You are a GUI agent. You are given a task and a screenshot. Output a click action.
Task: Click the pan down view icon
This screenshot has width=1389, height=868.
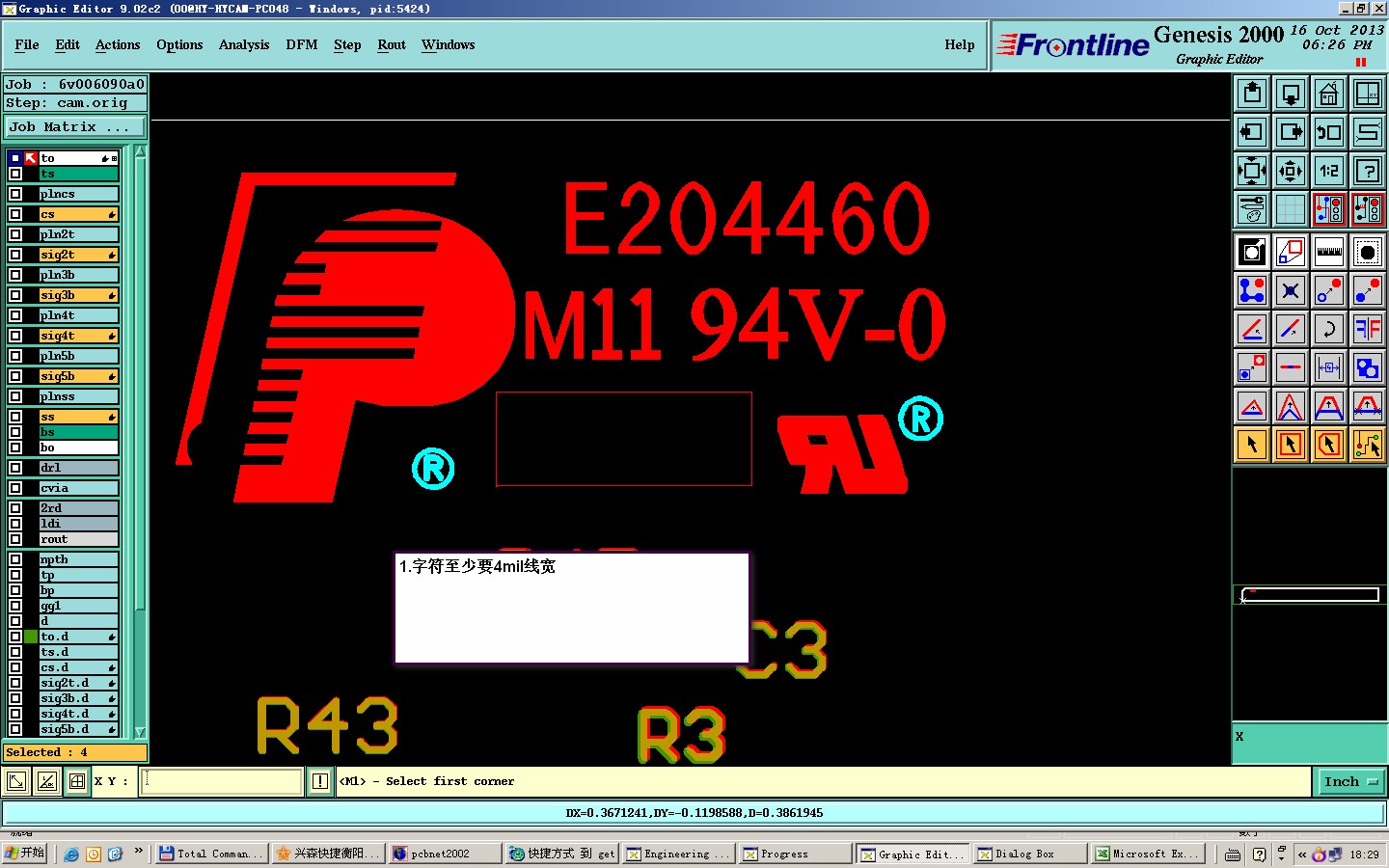1291,94
